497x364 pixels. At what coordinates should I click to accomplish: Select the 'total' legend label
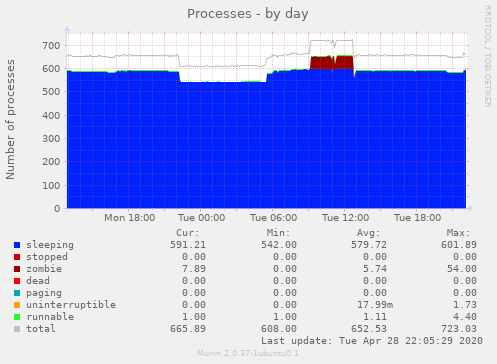(41, 329)
